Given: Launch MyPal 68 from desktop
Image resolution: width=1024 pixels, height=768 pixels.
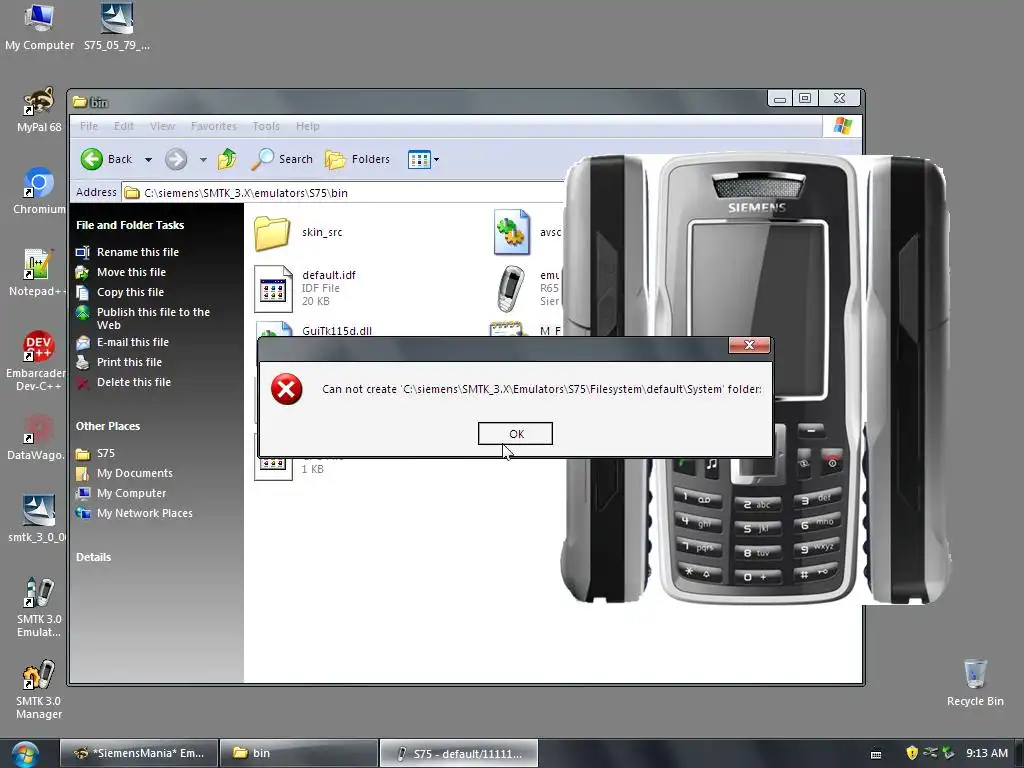Looking at the screenshot, I should (39, 110).
